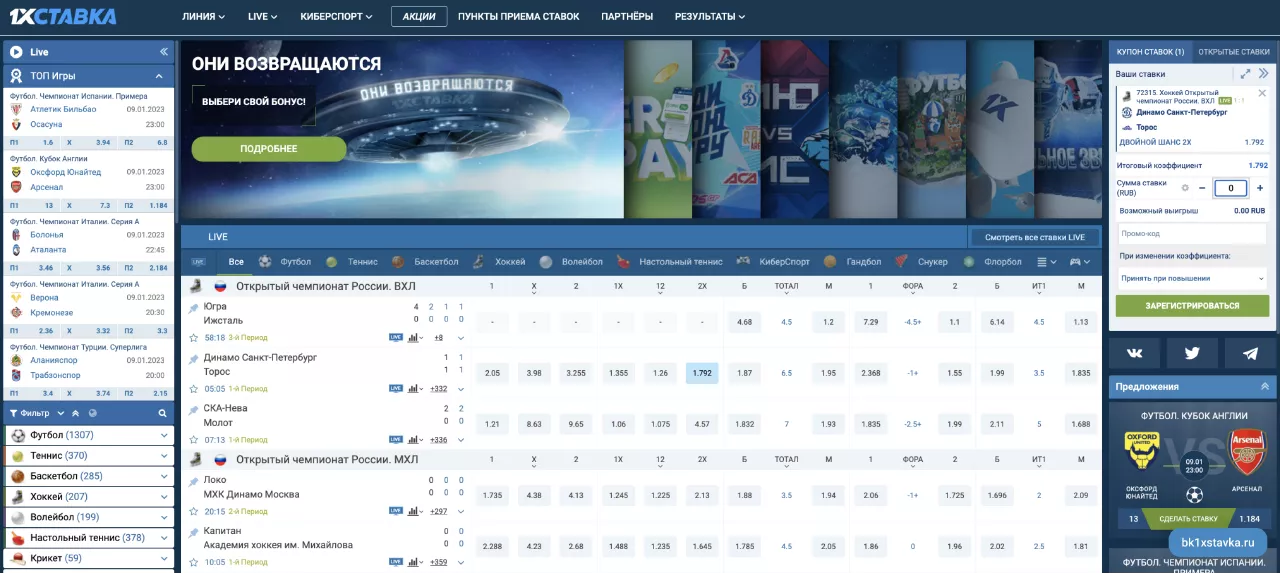This screenshot has height=573, width=1280.
Task: Open КИБЕРСПОРТ menu
Action: click(x=336, y=17)
